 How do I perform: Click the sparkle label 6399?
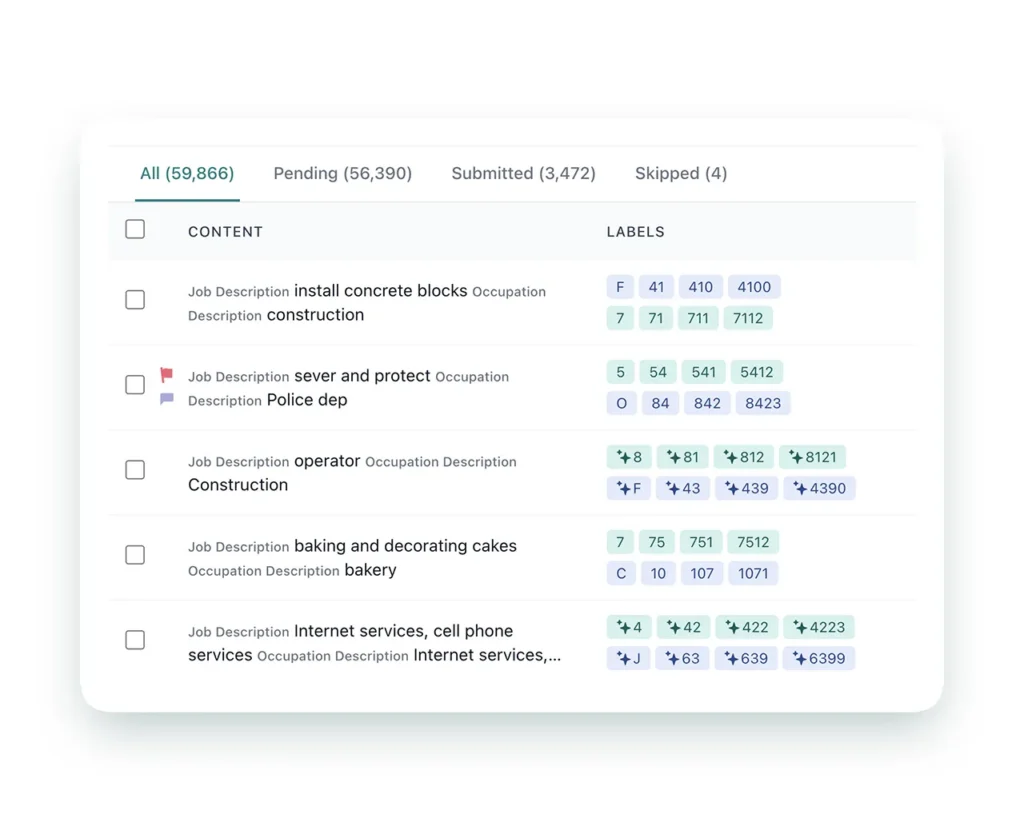[818, 658]
